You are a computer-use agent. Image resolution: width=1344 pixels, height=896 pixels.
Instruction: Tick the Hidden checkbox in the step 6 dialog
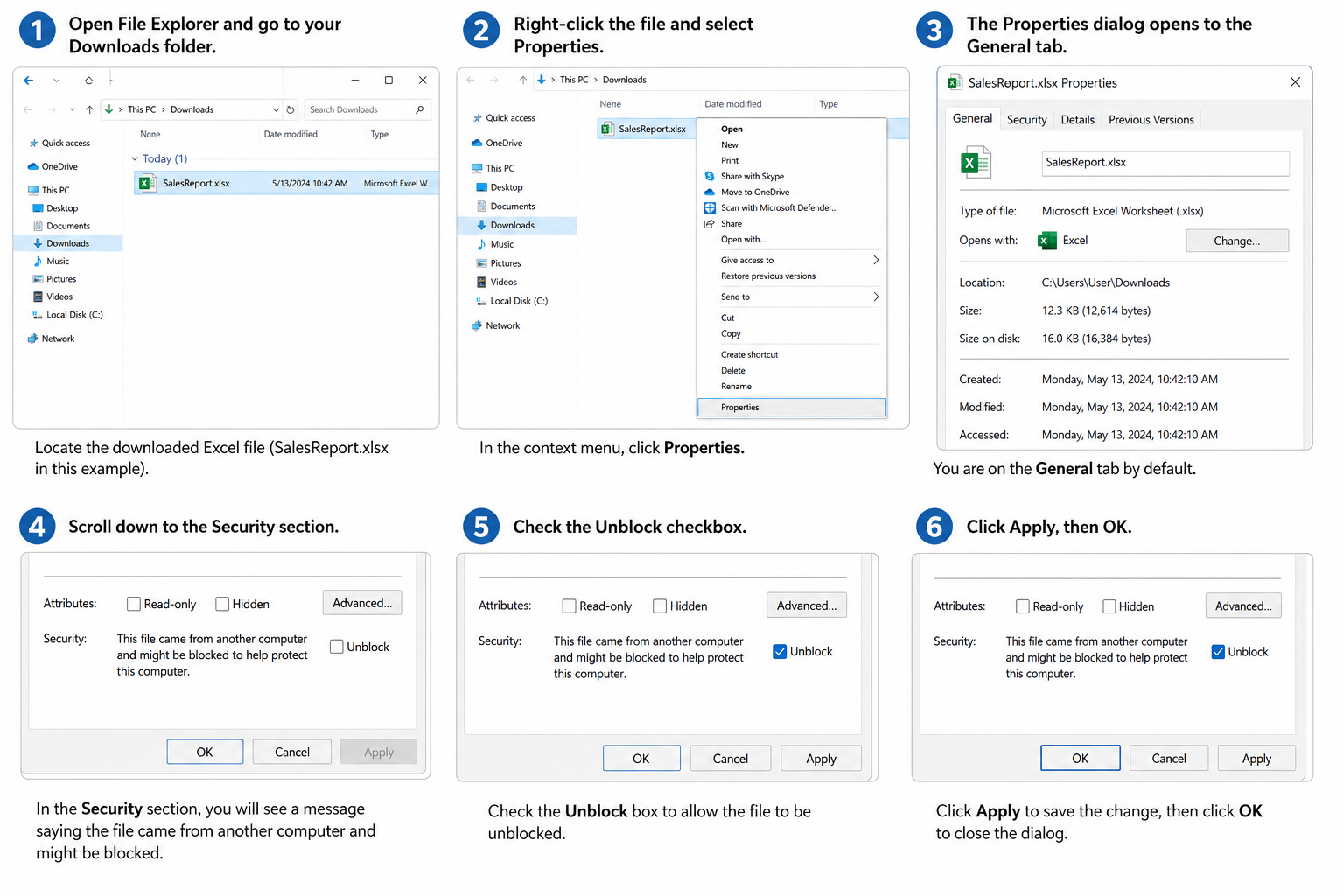1109,606
